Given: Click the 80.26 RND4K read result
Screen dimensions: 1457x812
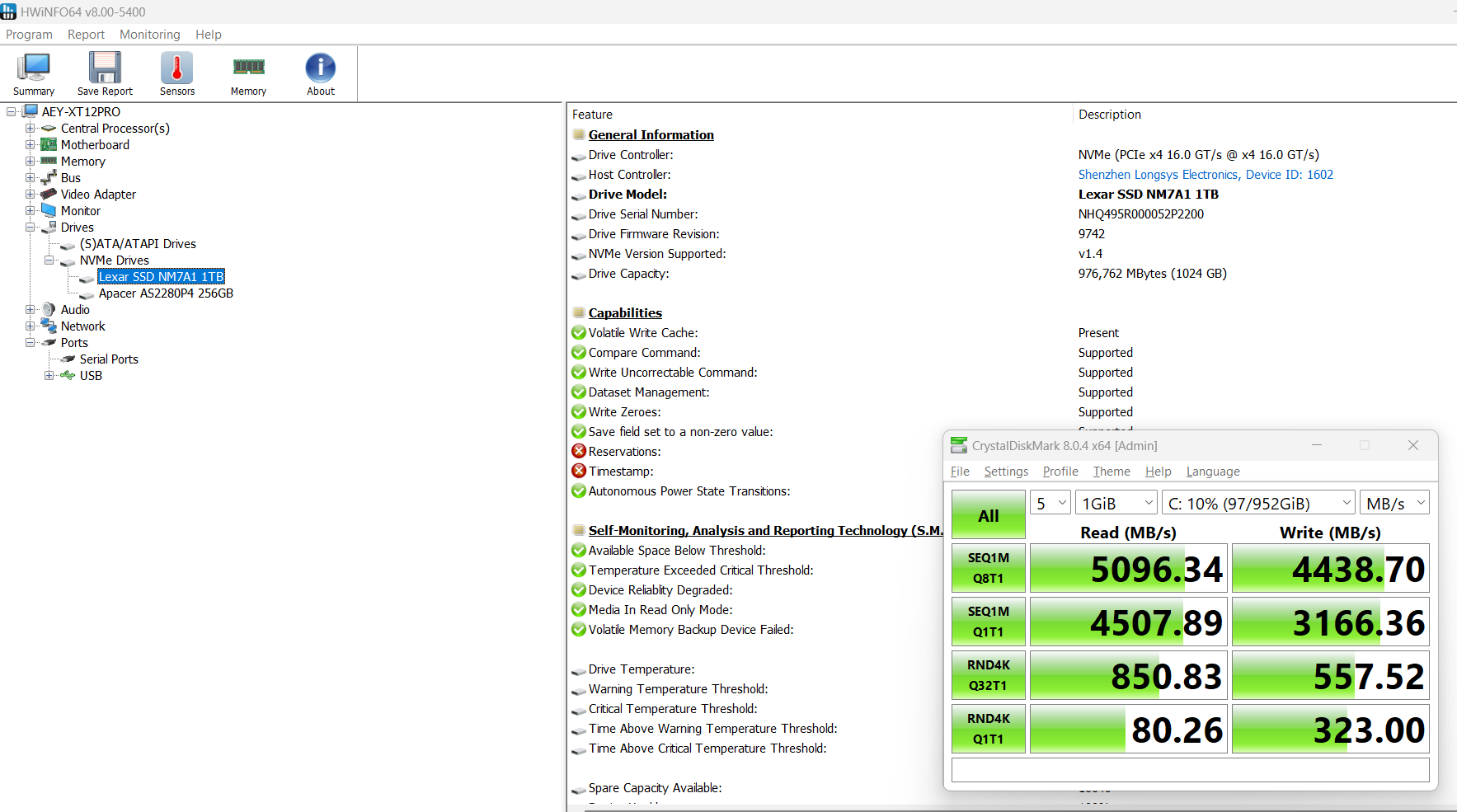Looking at the screenshot, I should point(1129,729).
